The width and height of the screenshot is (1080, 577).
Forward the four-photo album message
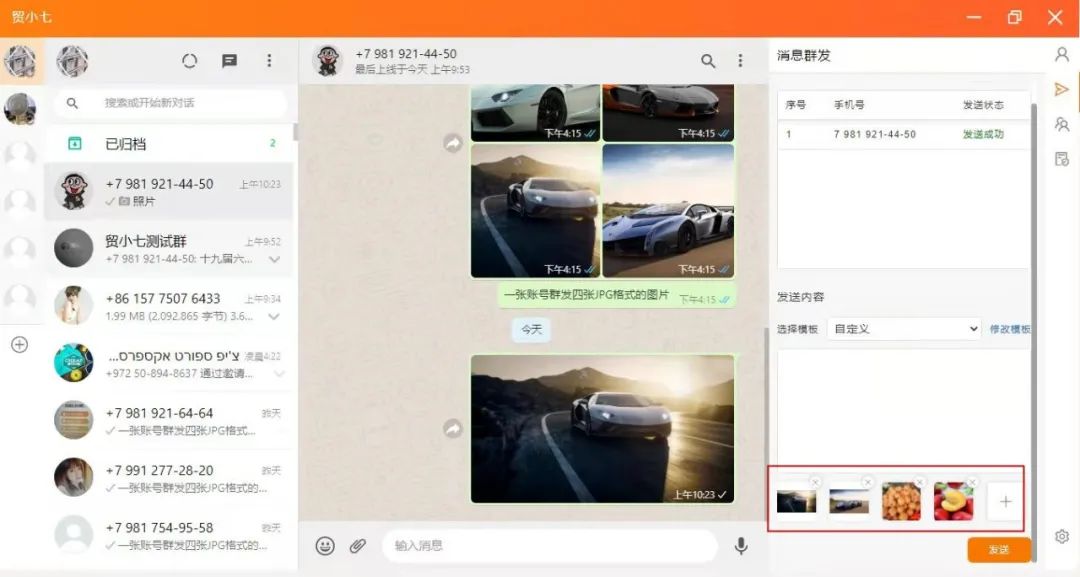coord(453,143)
